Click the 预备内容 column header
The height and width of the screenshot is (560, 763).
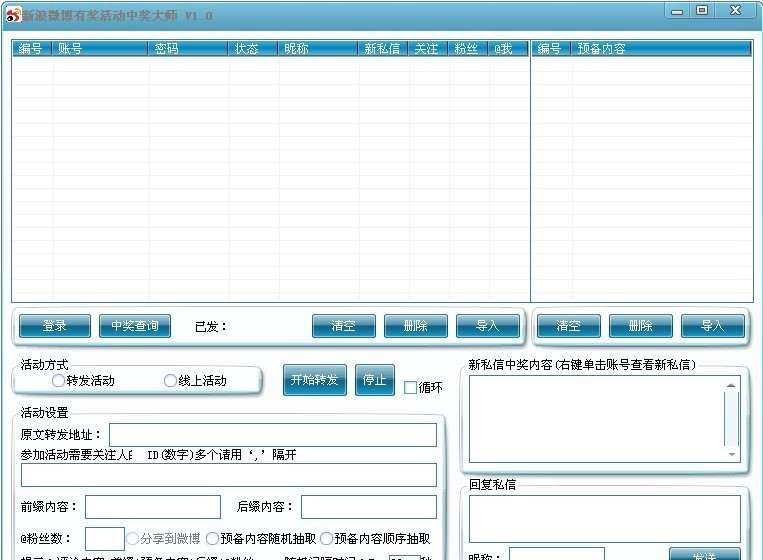coord(661,49)
